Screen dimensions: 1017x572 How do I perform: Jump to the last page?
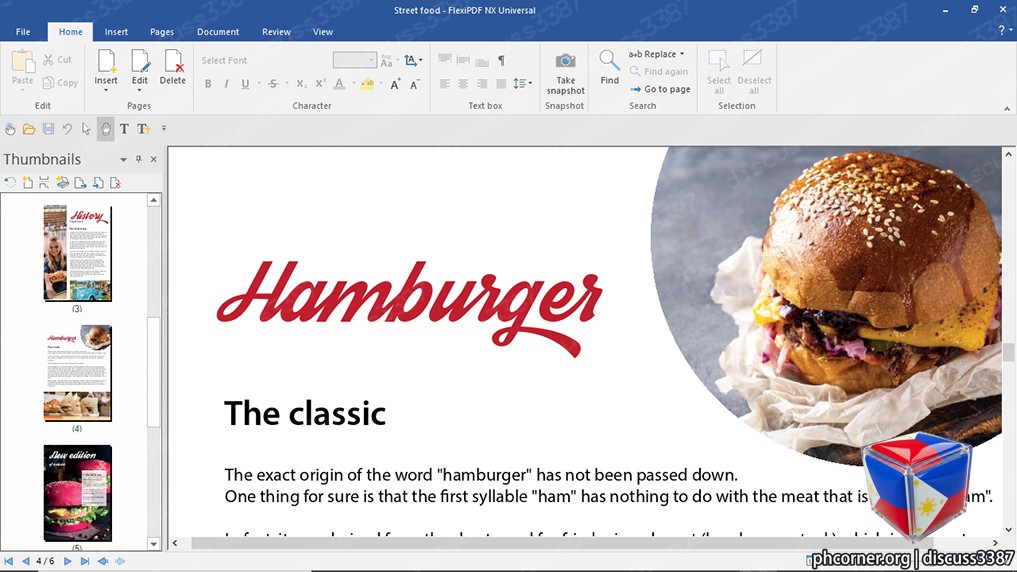coord(85,561)
